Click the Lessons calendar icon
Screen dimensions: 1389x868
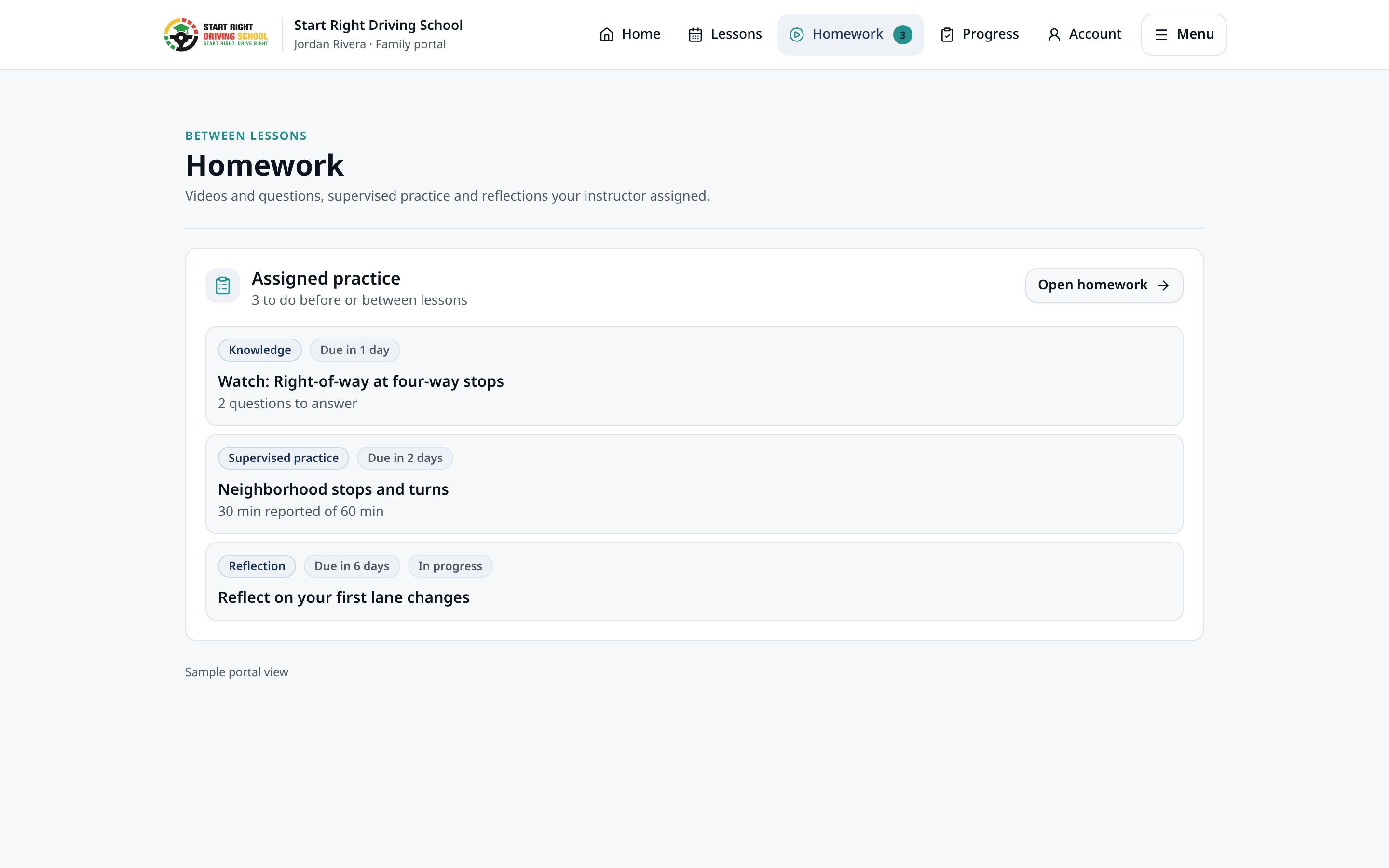click(x=695, y=34)
